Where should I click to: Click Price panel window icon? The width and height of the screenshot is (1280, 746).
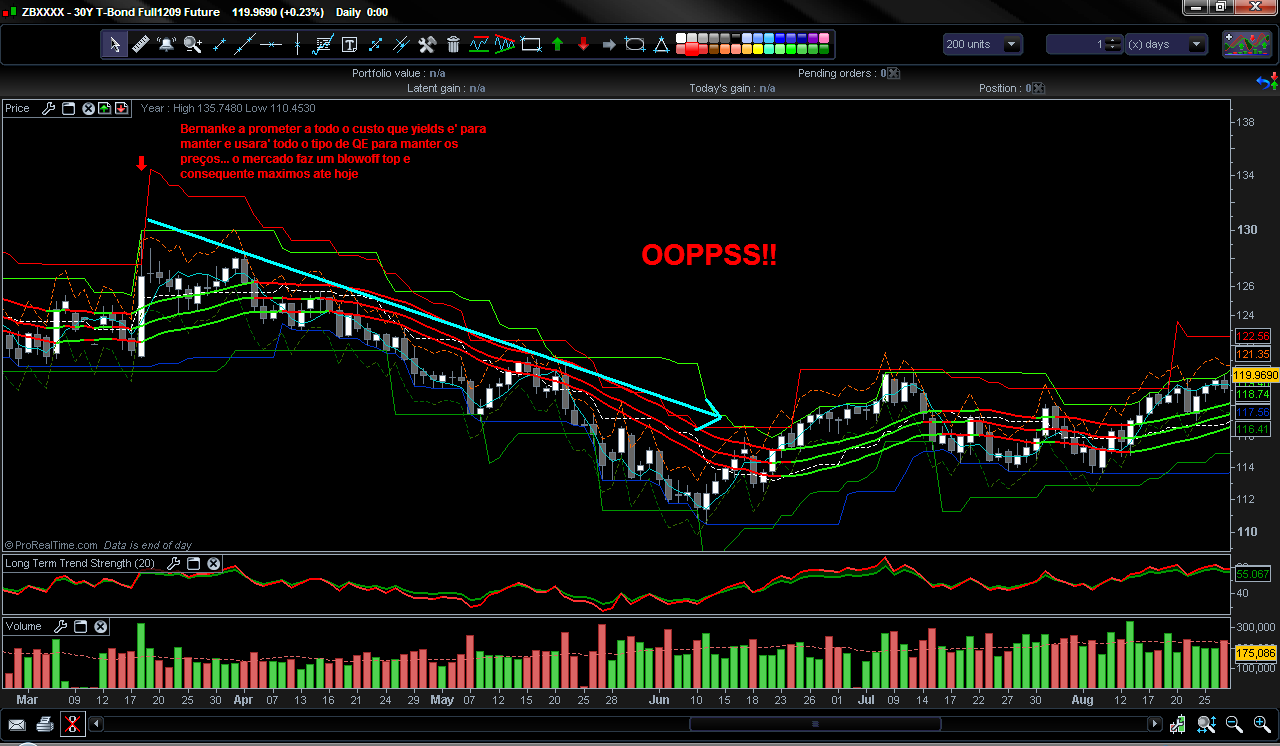[69, 108]
